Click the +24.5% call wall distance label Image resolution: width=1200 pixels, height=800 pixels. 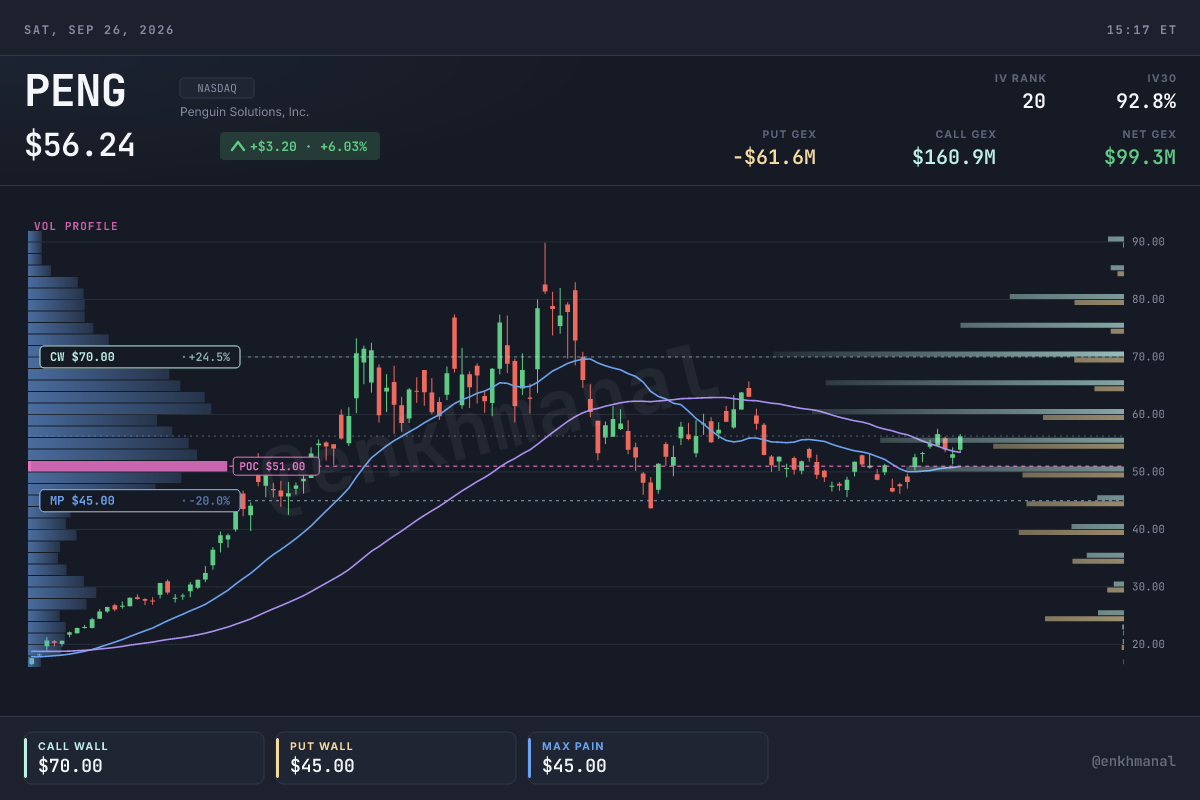207,357
